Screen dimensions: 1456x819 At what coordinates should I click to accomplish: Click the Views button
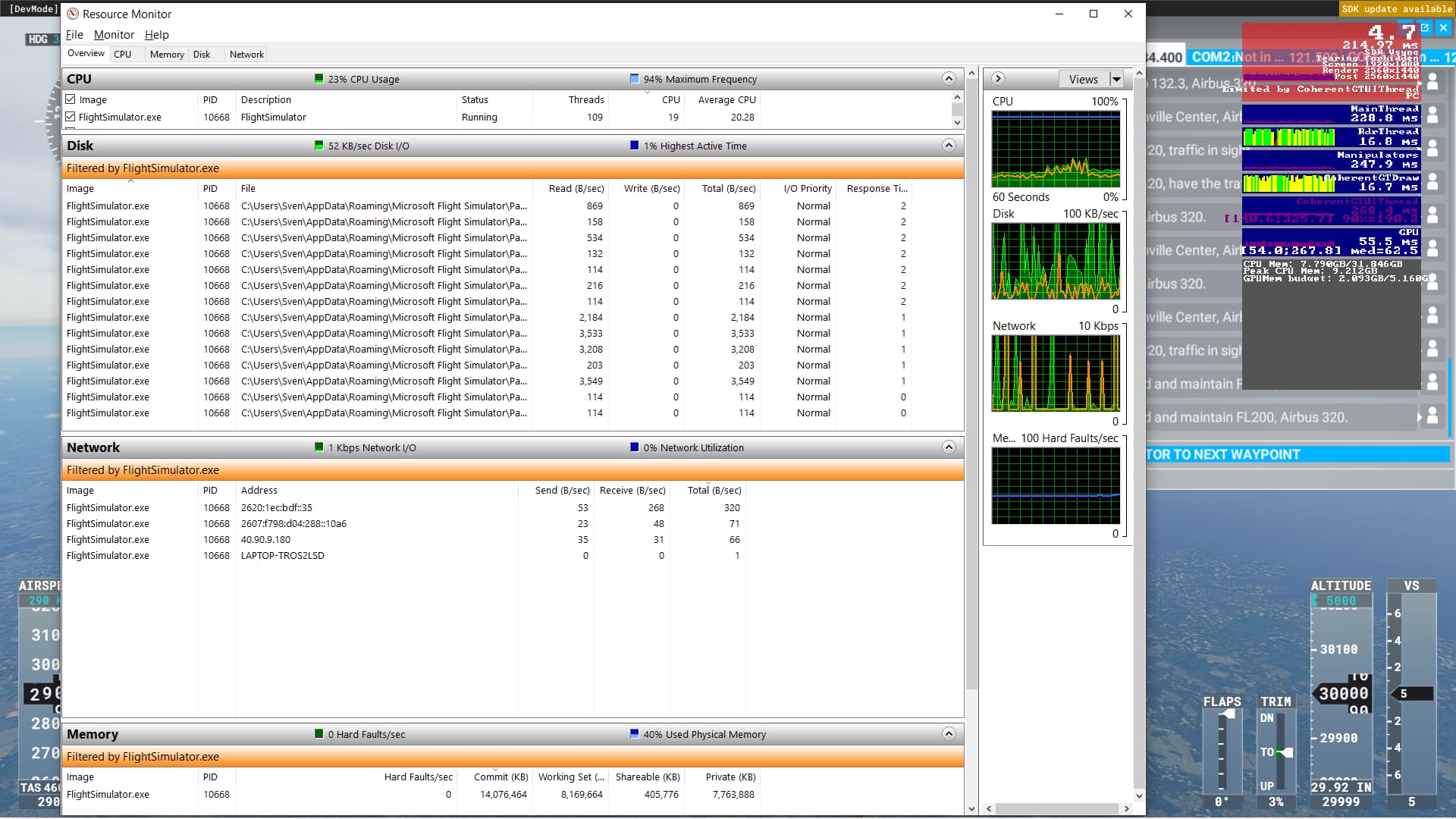[x=1083, y=79]
